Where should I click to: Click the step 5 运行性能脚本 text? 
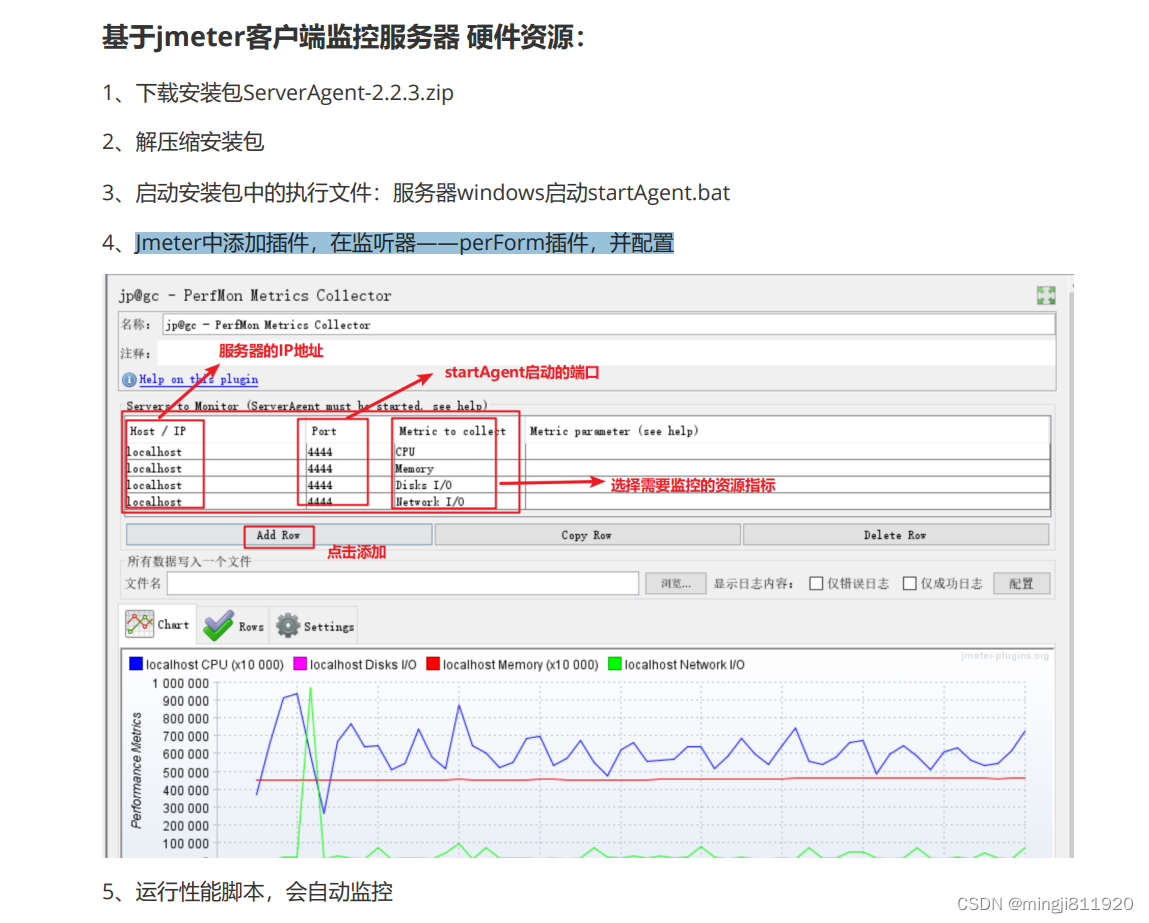coord(264,892)
